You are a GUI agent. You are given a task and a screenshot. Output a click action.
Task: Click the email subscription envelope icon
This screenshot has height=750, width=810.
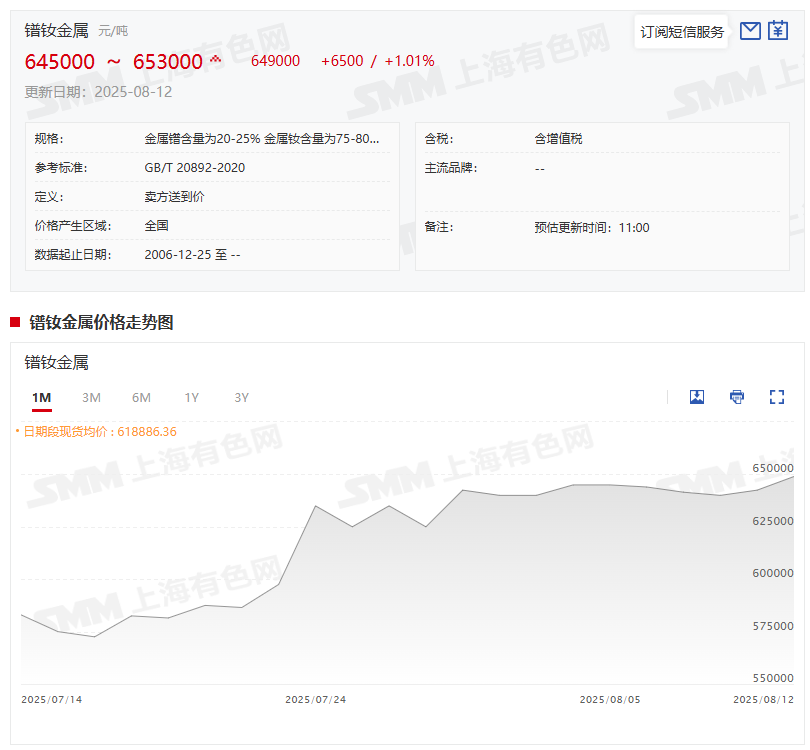pos(750,31)
